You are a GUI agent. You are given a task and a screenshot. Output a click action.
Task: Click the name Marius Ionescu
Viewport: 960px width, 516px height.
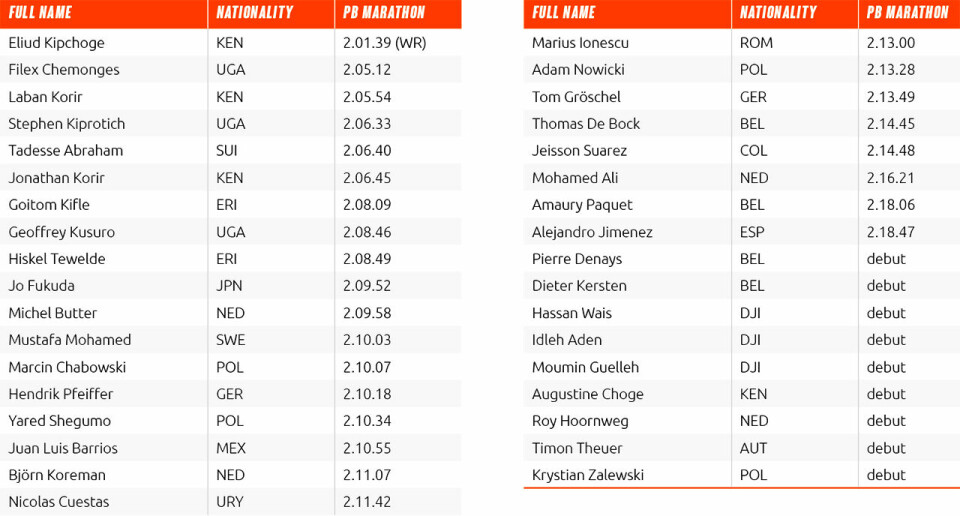tap(580, 43)
